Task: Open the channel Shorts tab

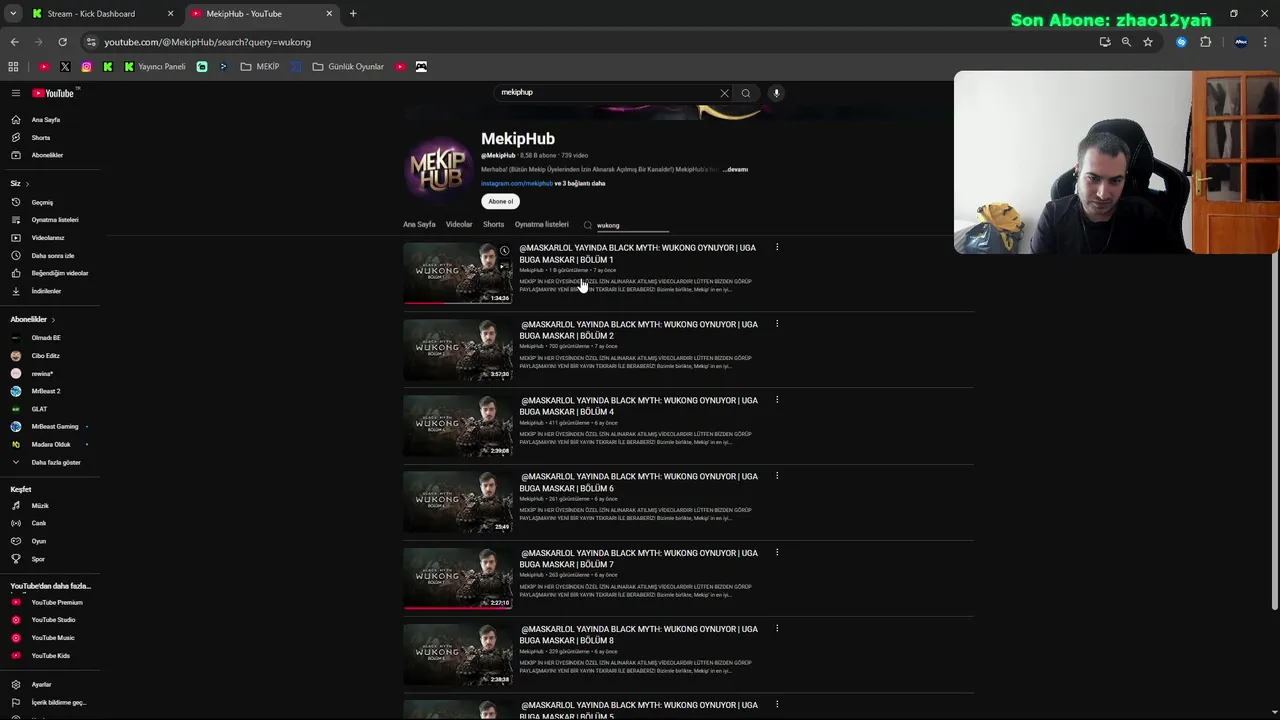Action: tap(494, 225)
